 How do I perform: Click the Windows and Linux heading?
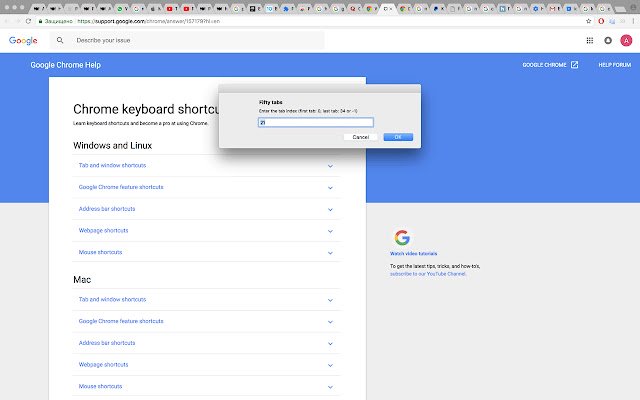112,145
